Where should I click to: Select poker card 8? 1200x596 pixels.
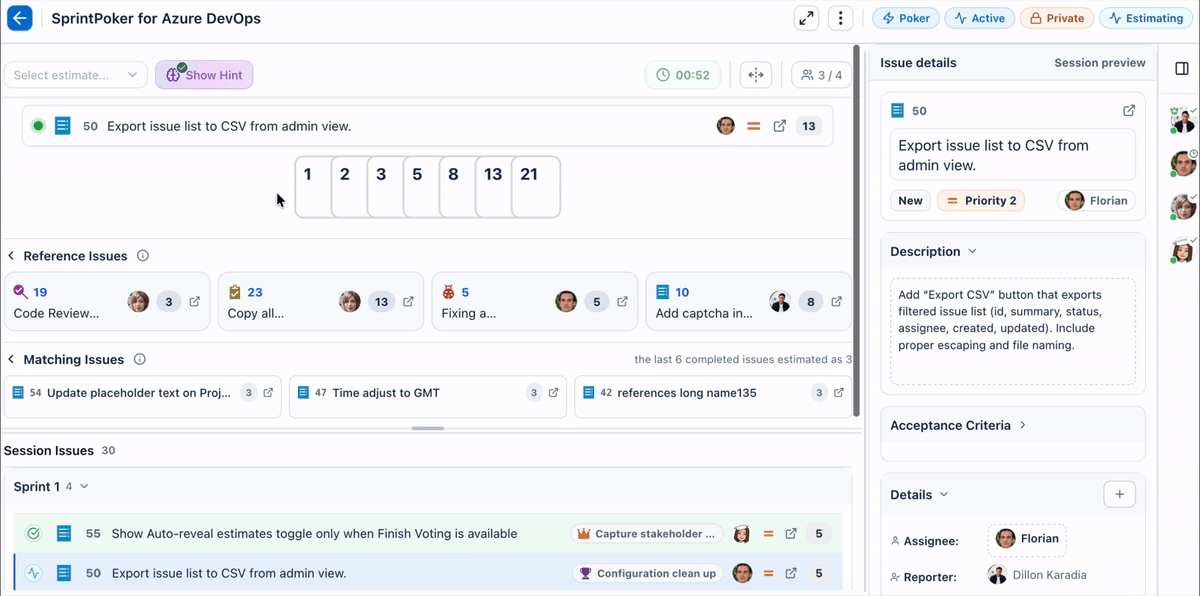click(457, 186)
